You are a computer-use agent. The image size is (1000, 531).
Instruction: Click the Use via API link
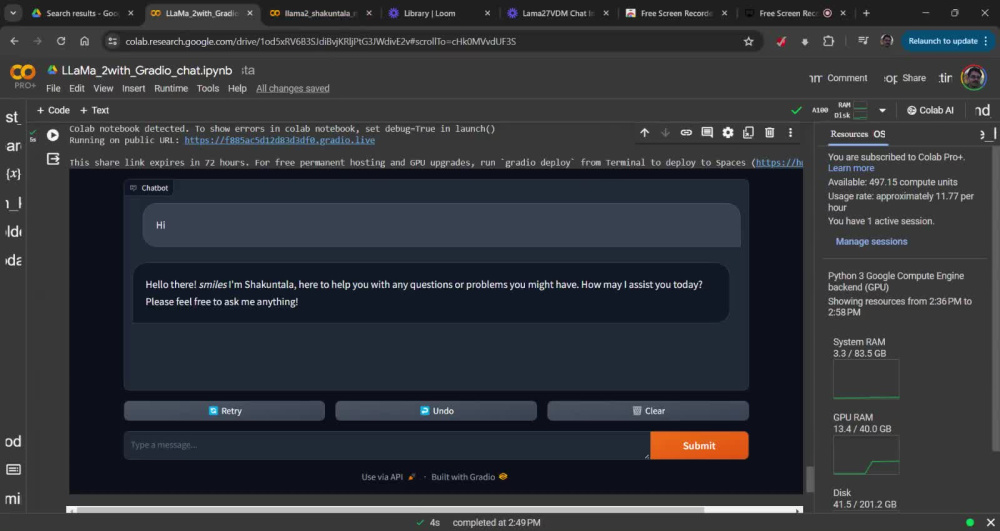click(x=388, y=477)
